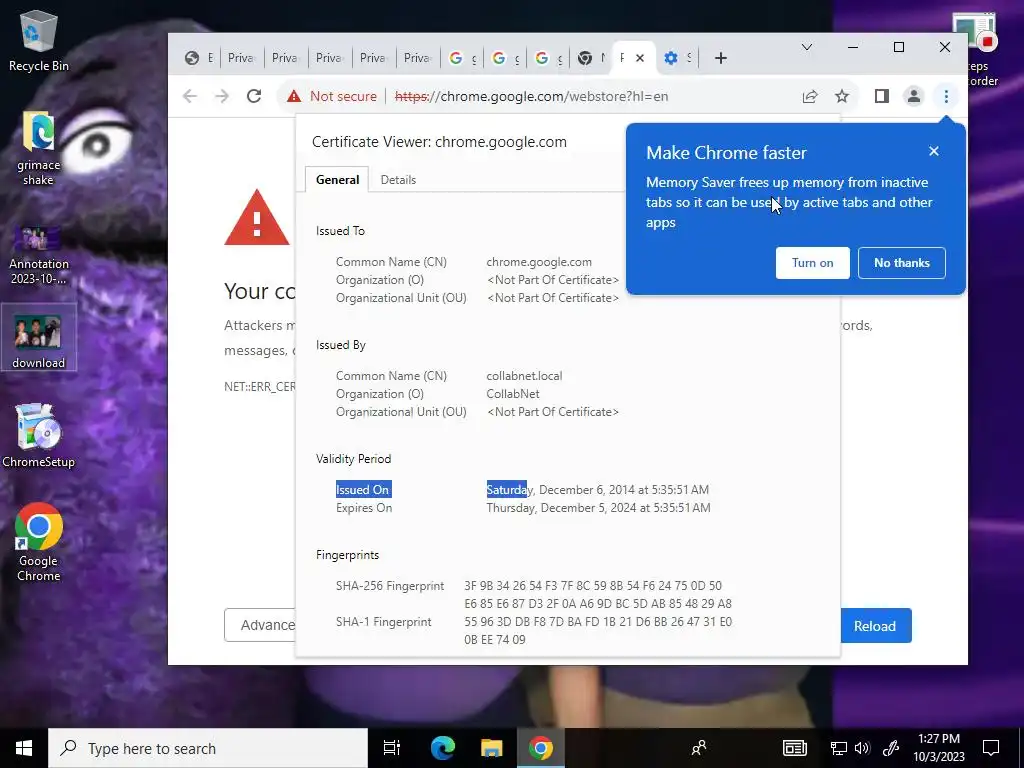Click the share this page icon
The image size is (1024, 768).
pyautogui.click(x=810, y=97)
